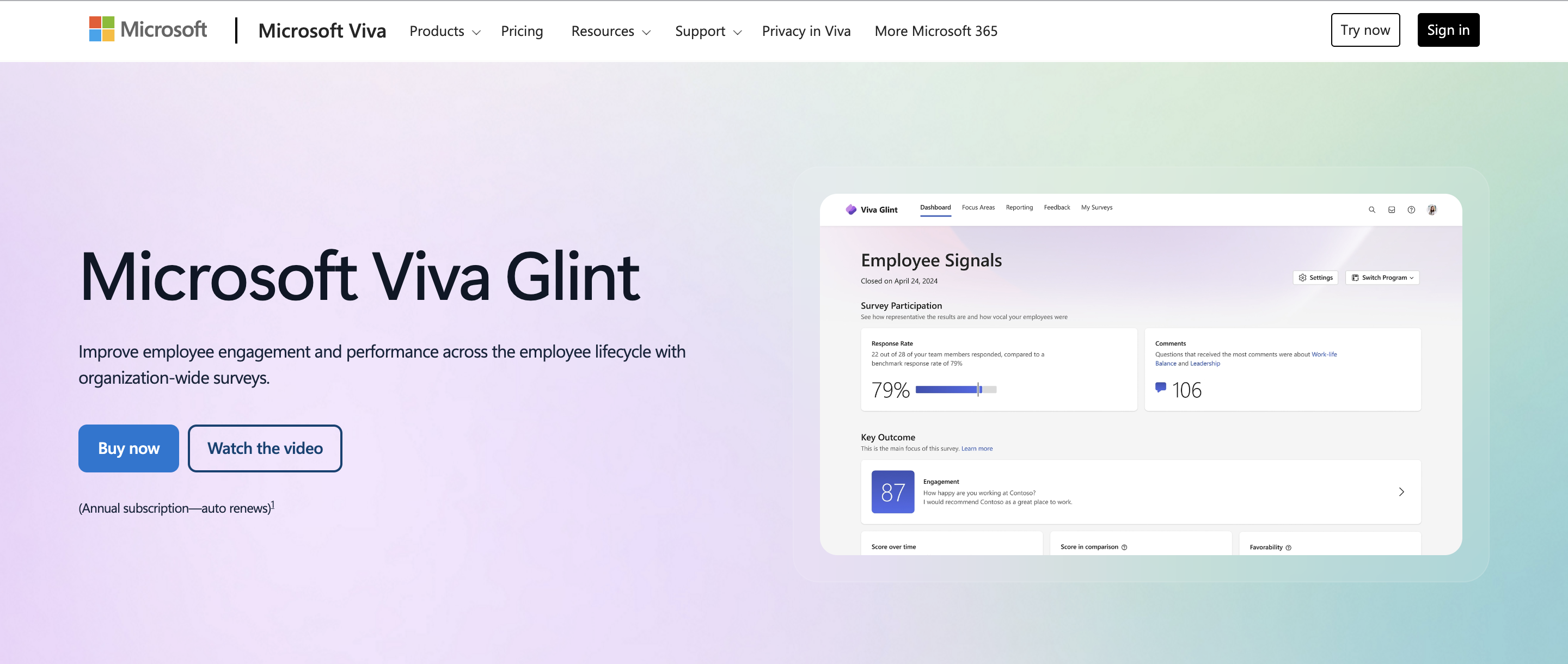Image resolution: width=1568 pixels, height=664 pixels.
Task: Click the help question mark icon in the Viva Glint header
Action: [x=1411, y=210]
